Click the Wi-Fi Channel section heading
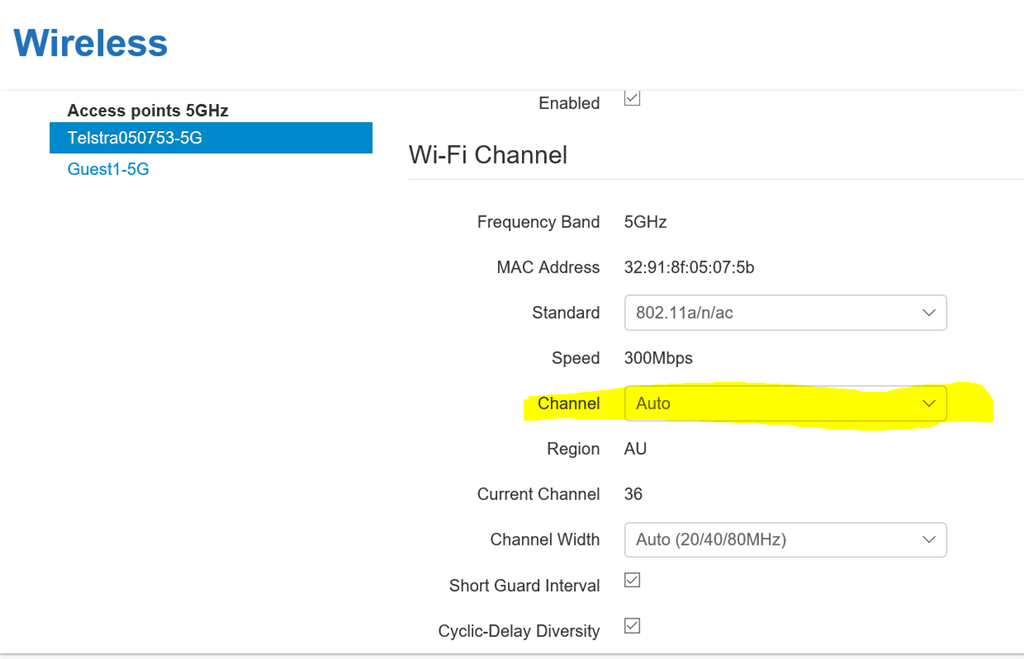Viewport: 1024px width, 659px height. (x=487, y=155)
